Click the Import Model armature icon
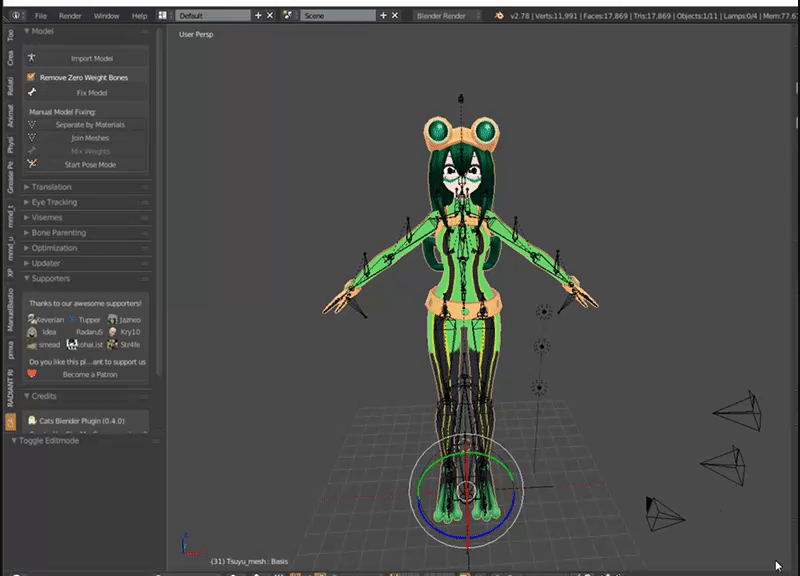Screen dimensions: 800x576 (x=32, y=58)
